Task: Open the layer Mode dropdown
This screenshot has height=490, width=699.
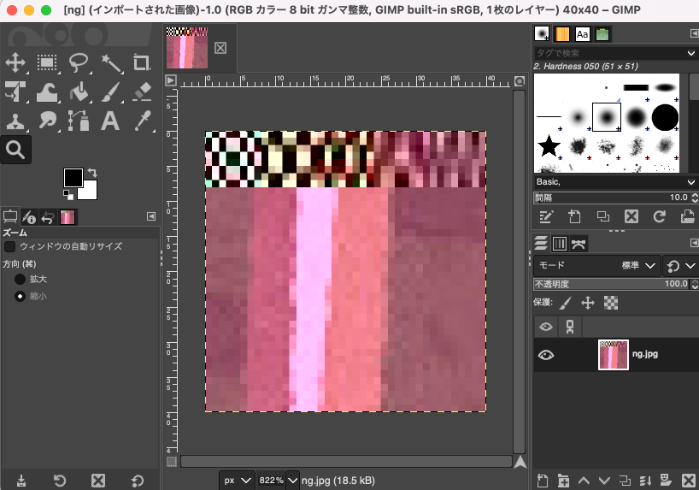Action: [596, 266]
